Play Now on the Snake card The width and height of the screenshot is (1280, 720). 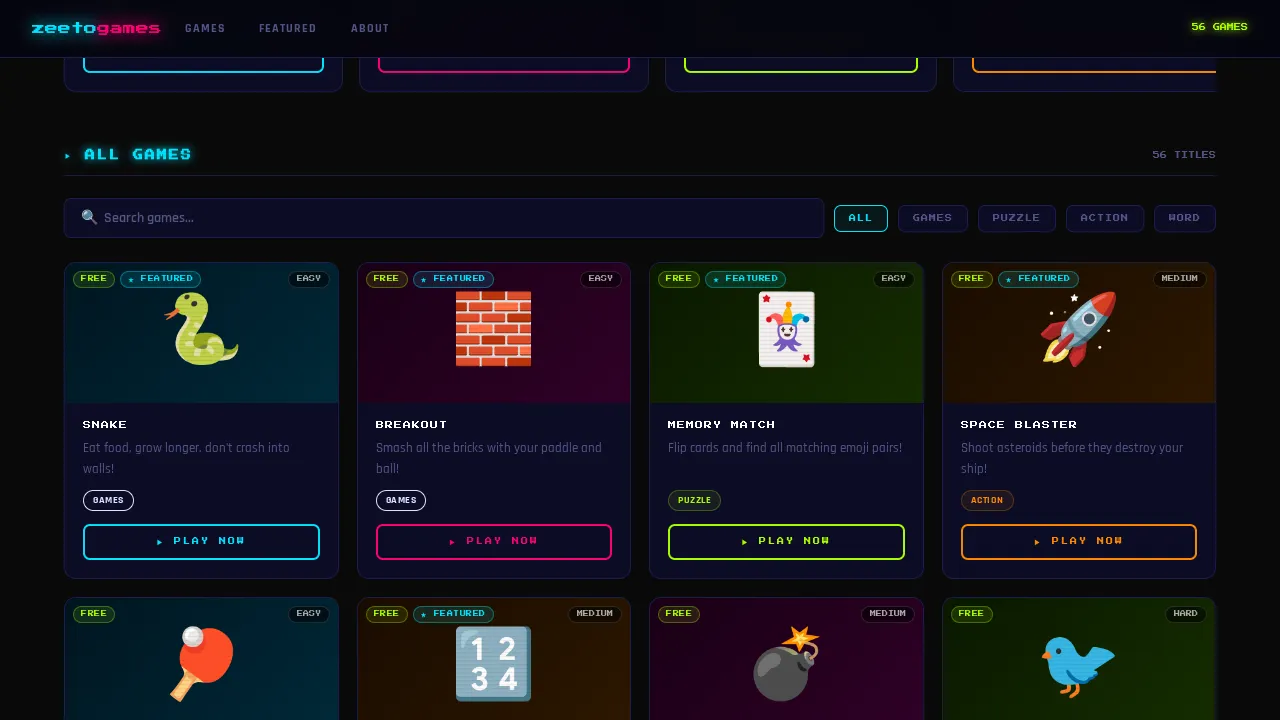click(201, 542)
